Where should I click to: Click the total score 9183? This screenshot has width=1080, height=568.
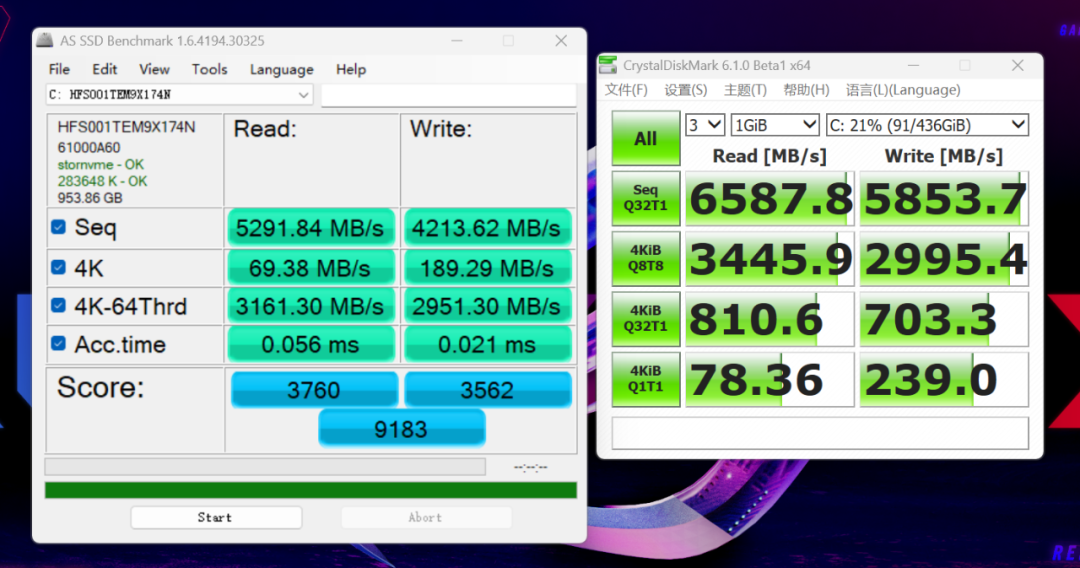pyautogui.click(x=402, y=429)
